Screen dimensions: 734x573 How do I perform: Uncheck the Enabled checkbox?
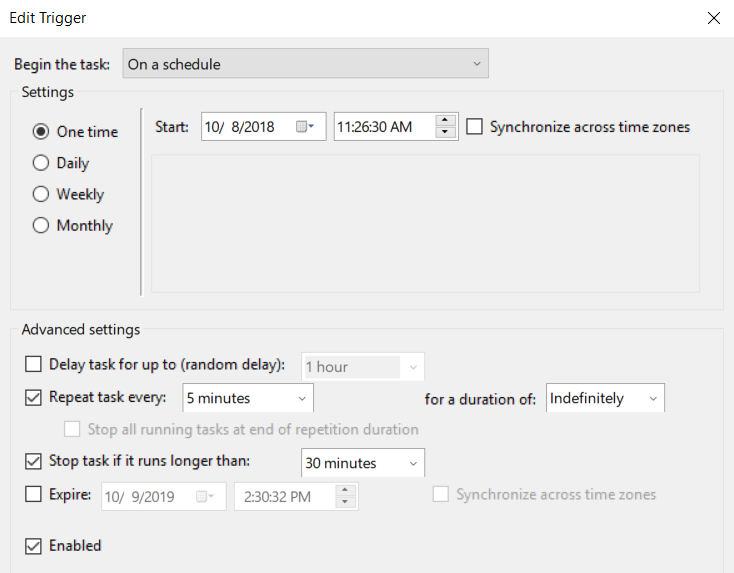pyautogui.click(x=33, y=546)
